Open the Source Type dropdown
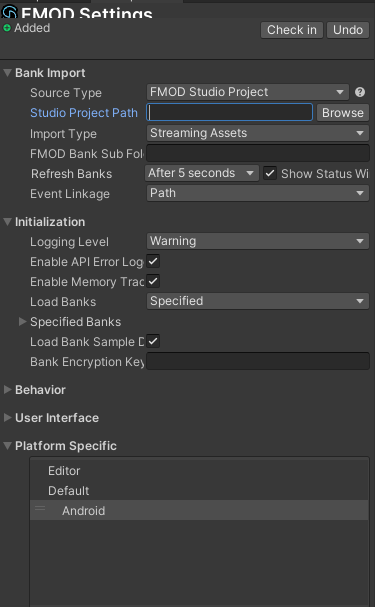The width and height of the screenshot is (375, 607). coord(248,92)
